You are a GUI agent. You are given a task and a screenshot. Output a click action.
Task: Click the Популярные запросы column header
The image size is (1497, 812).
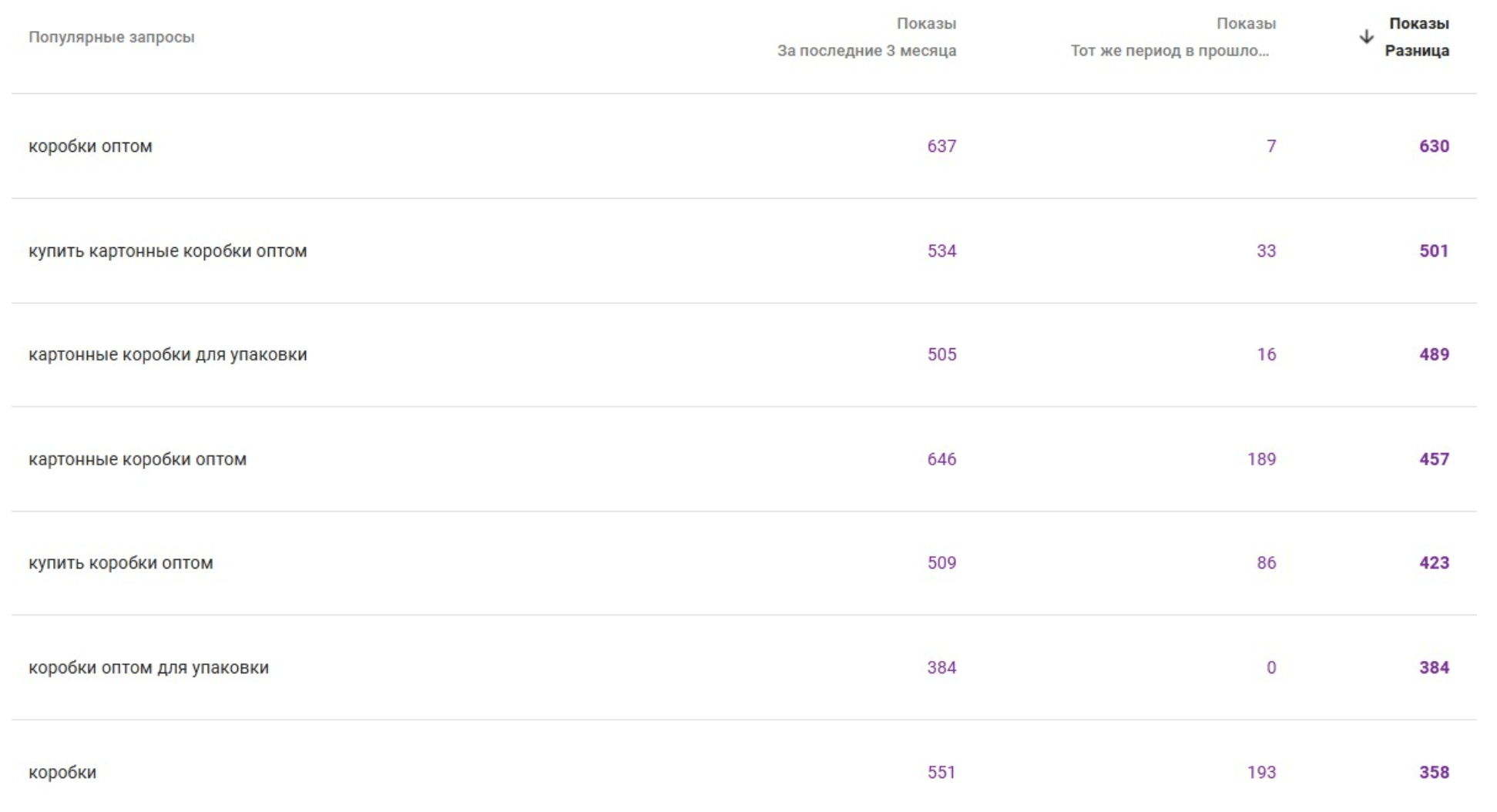pyautogui.click(x=112, y=37)
